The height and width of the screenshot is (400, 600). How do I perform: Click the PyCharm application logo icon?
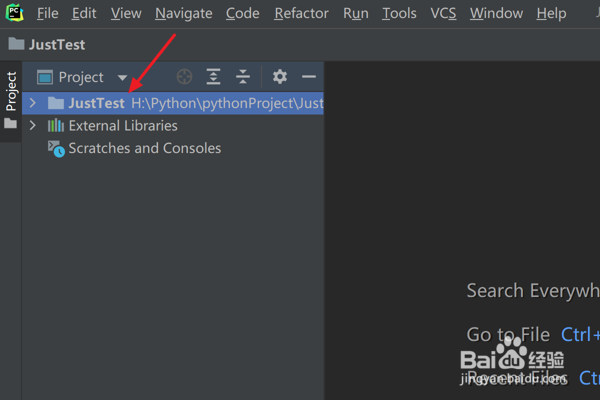click(15, 13)
